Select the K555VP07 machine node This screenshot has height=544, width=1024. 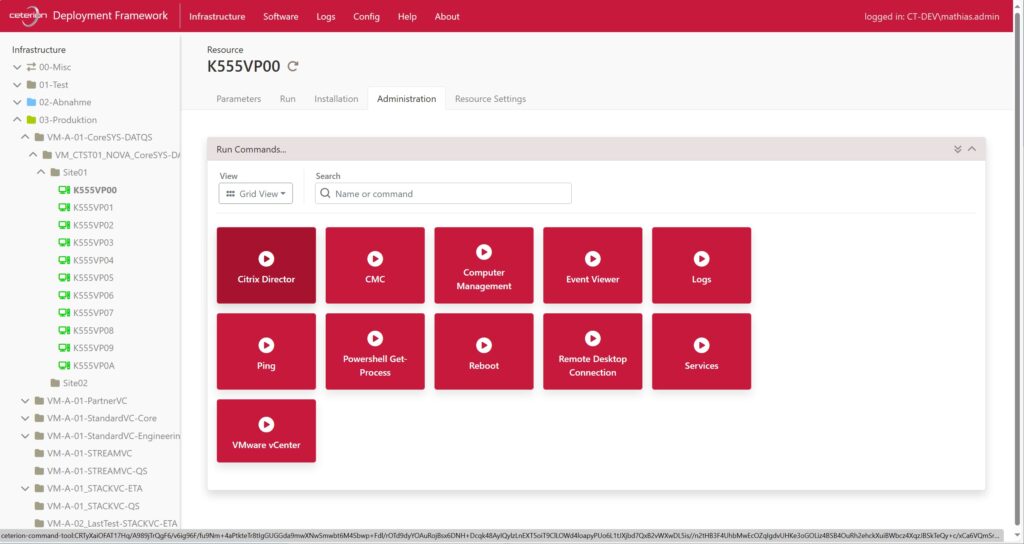tap(86, 313)
